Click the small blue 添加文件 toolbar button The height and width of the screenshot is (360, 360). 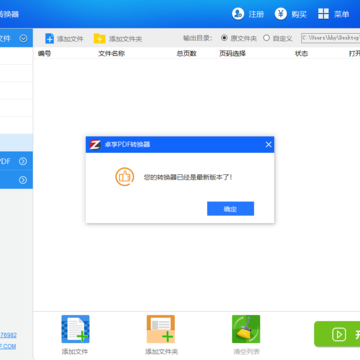64,38
